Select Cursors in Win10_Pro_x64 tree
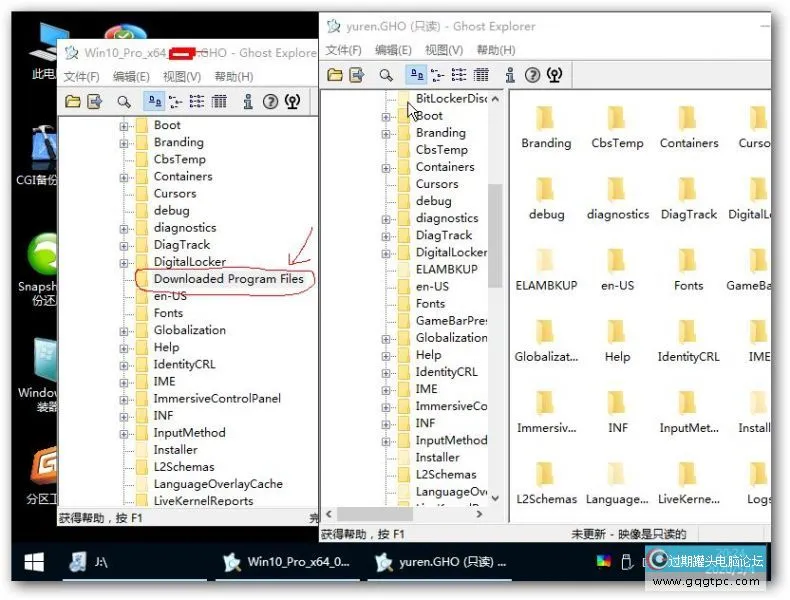Image resolution: width=790 pixels, height=600 pixels. click(x=175, y=193)
